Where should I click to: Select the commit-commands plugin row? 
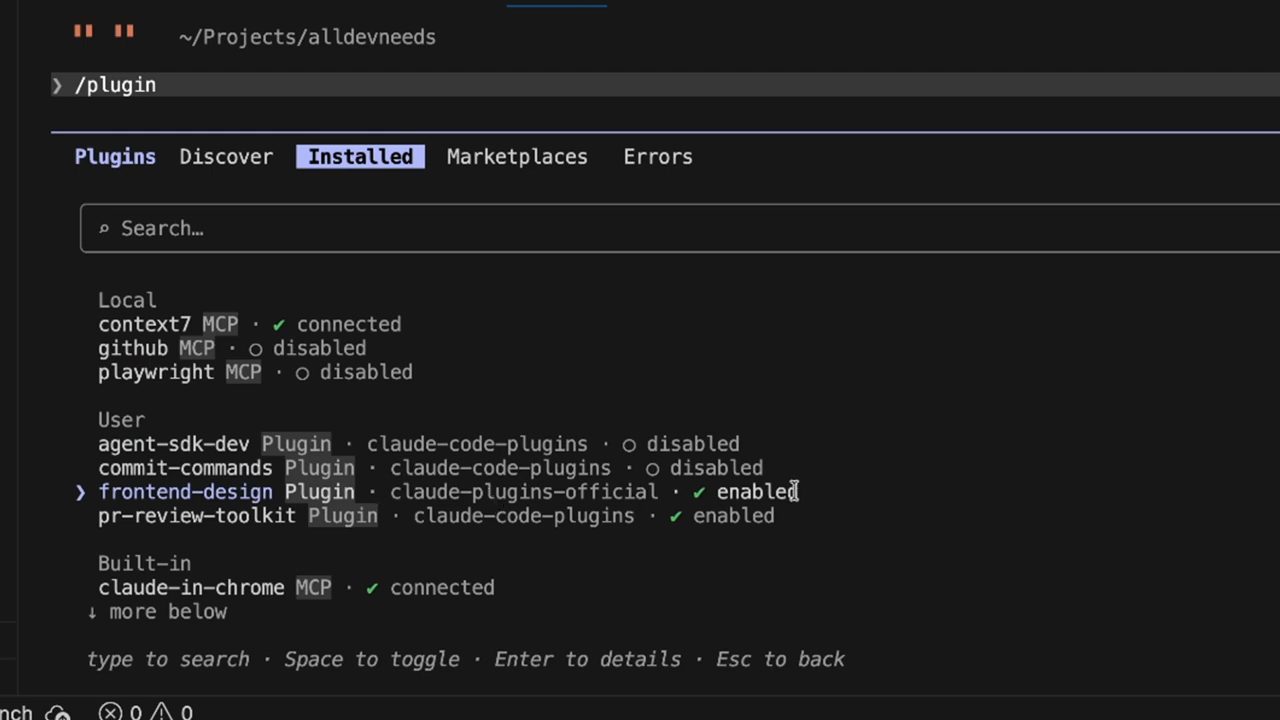pyautogui.click(x=430, y=468)
